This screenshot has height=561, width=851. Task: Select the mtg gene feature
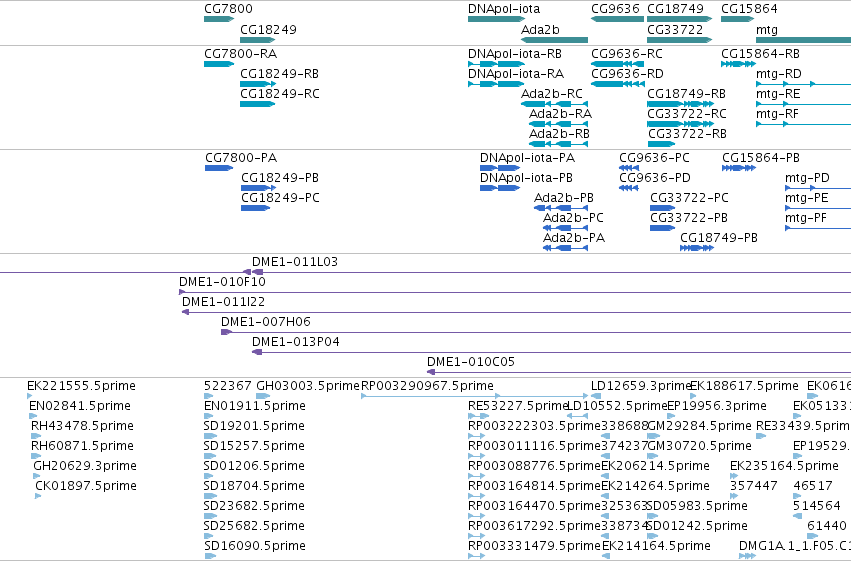click(x=803, y=40)
